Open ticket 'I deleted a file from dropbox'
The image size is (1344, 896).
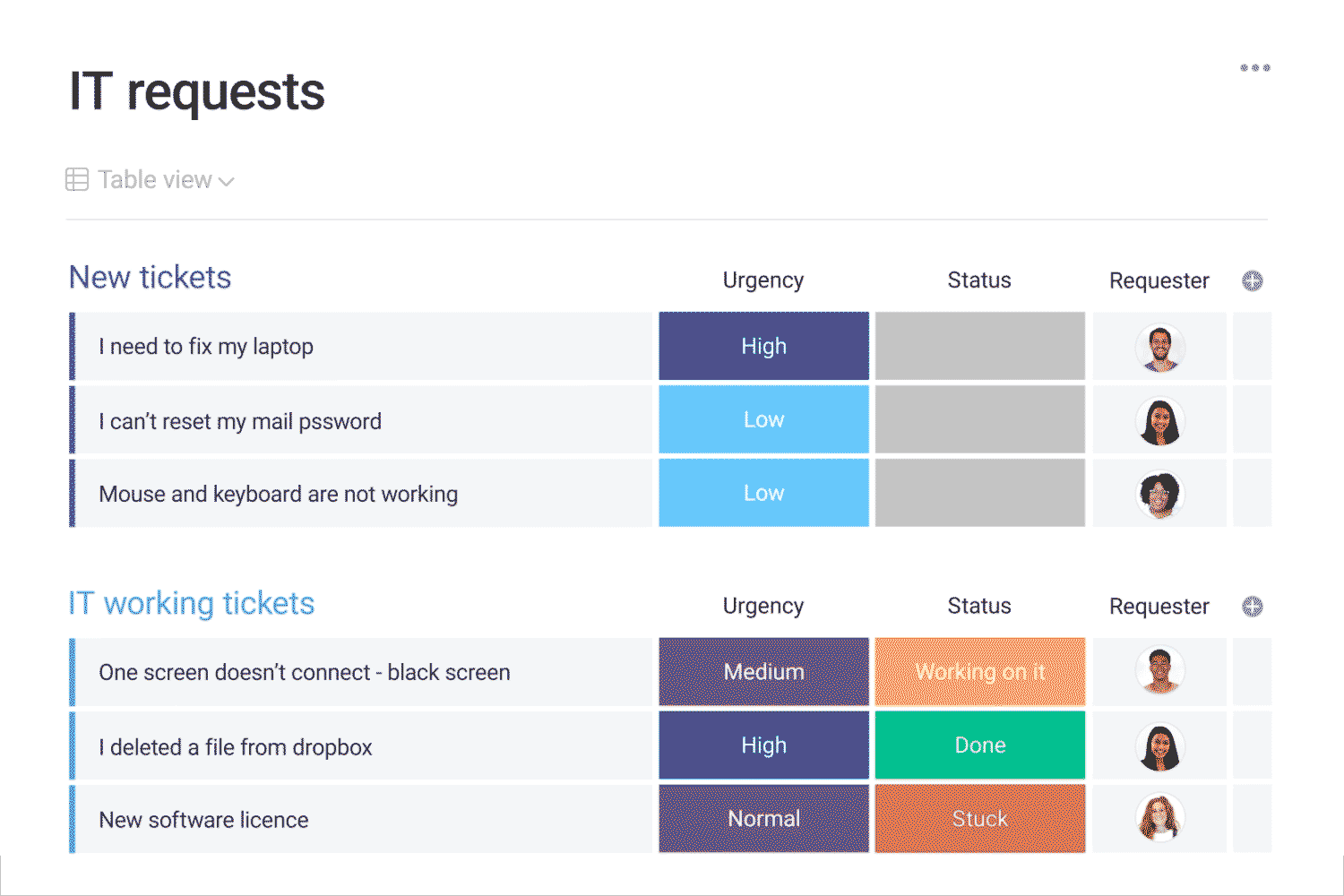point(236,747)
